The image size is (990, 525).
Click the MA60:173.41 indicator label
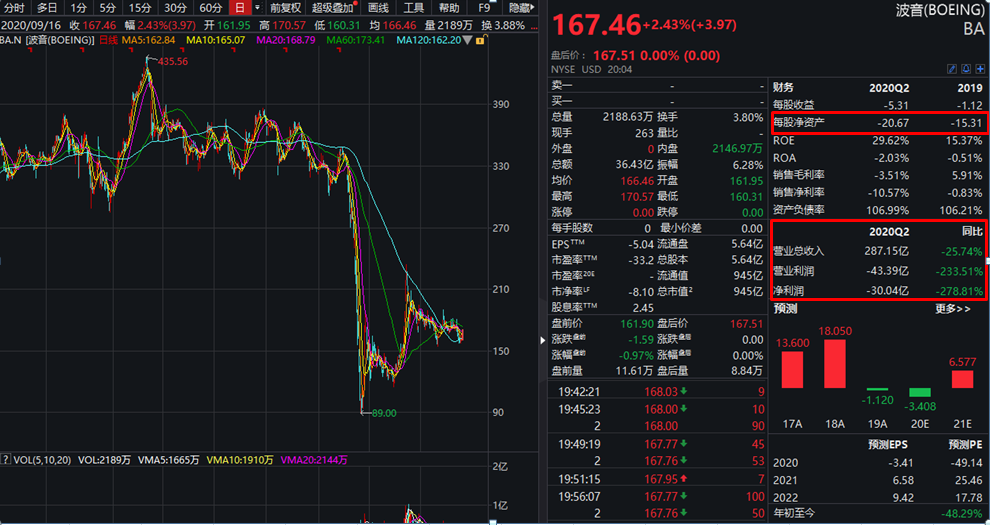pyautogui.click(x=356, y=40)
